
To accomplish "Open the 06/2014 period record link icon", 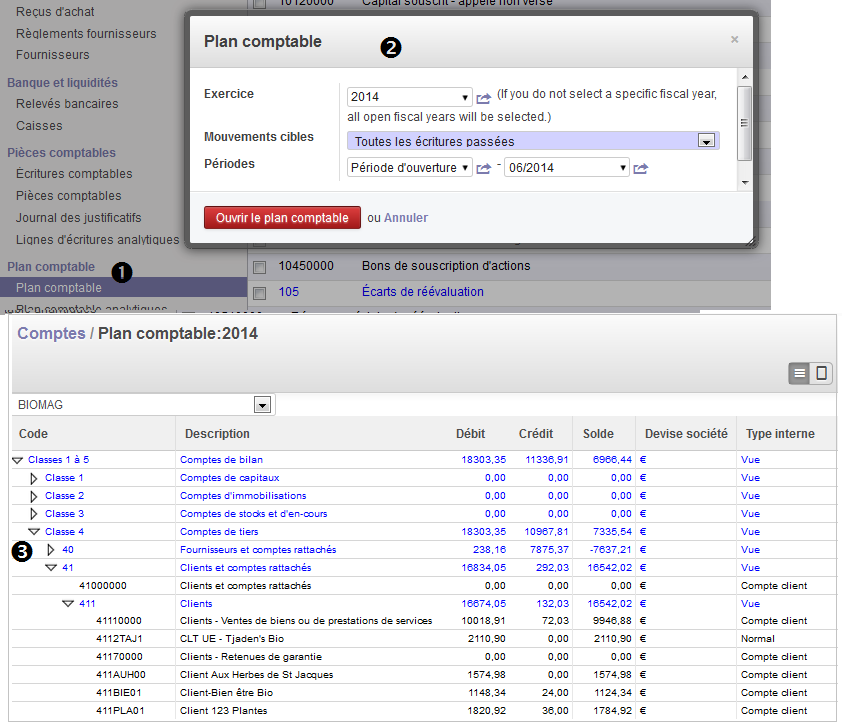I will (641, 168).
